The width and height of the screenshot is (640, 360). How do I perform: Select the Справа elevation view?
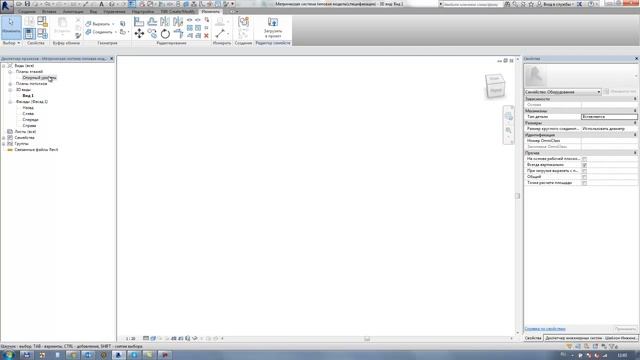(29, 126)
